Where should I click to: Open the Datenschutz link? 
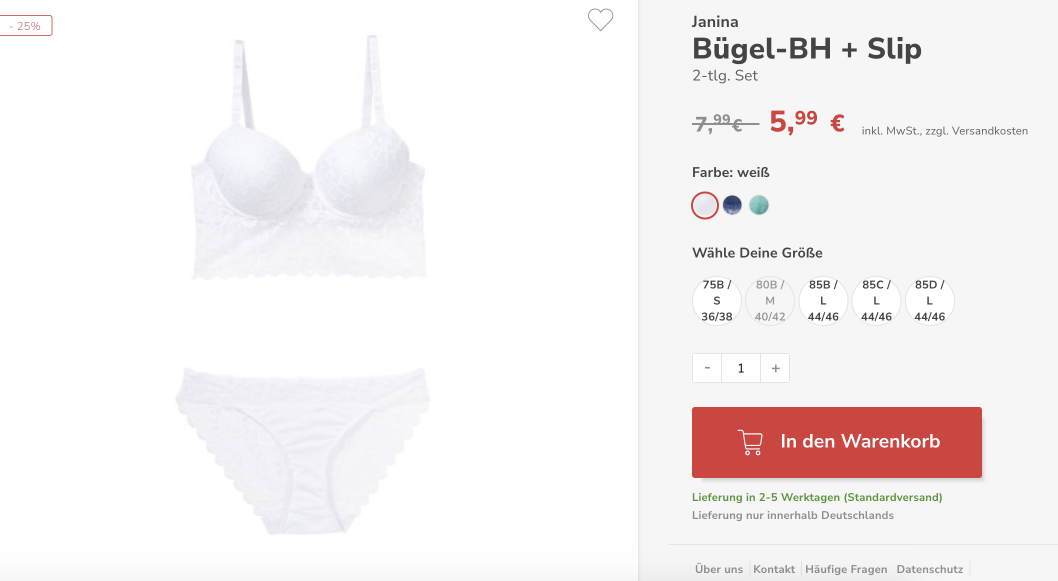tap(930, 569)
